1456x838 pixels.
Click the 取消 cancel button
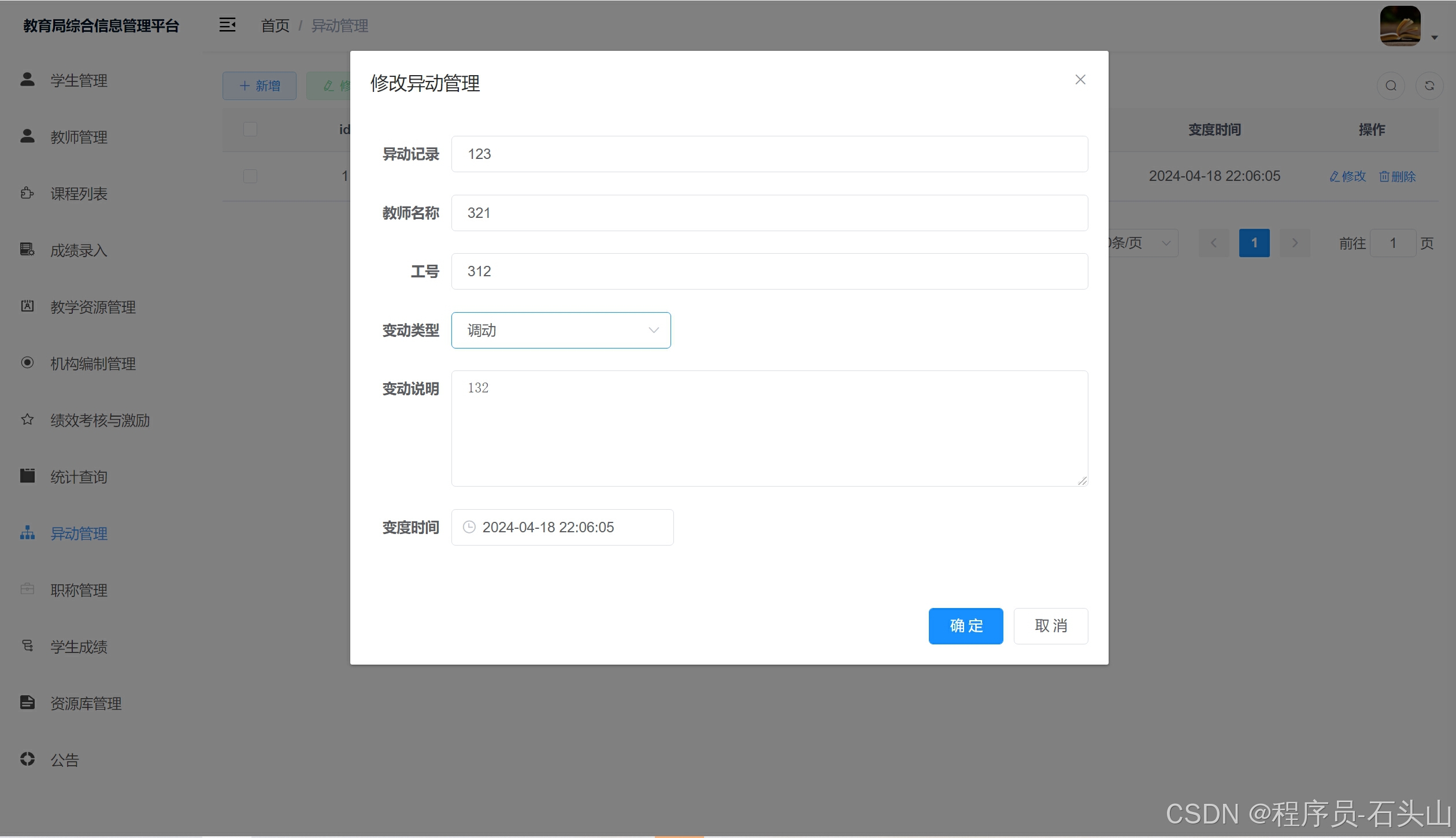1051,625
